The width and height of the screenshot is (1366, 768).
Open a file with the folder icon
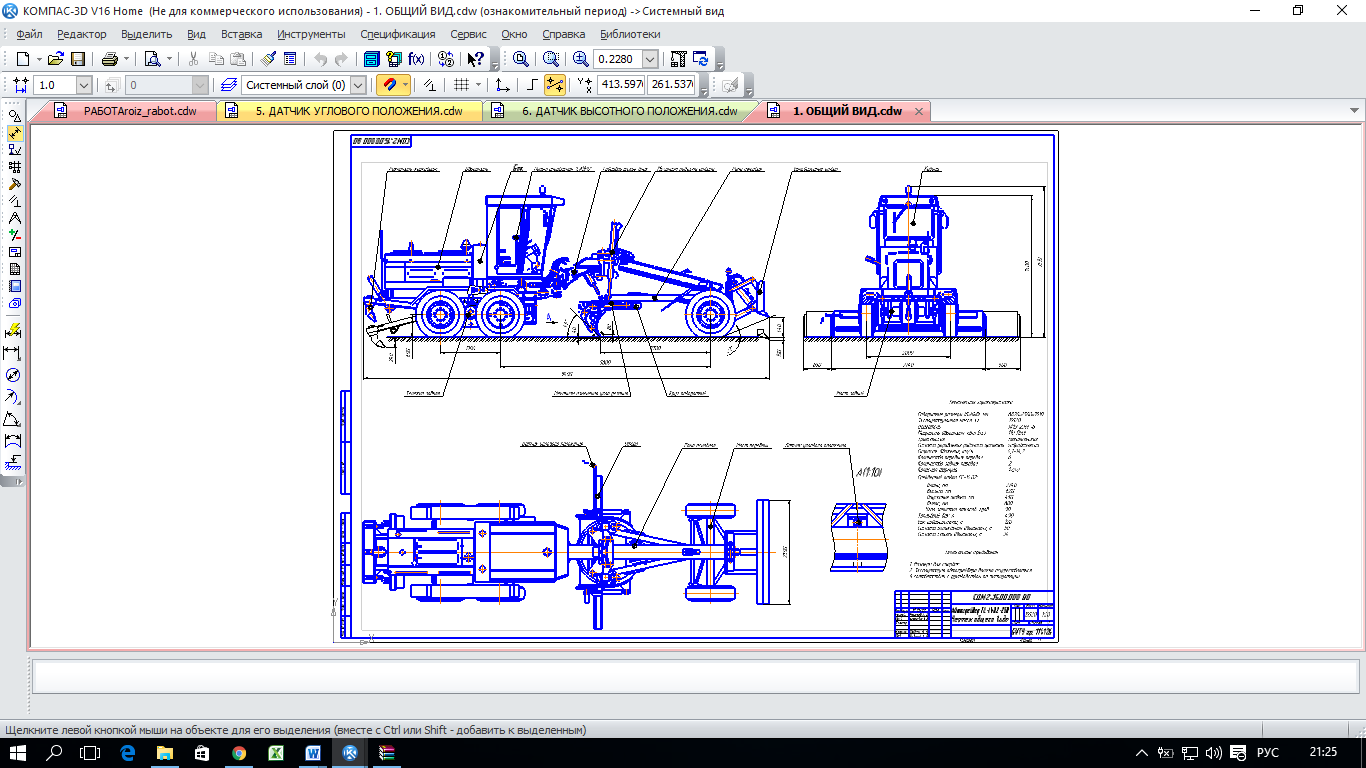click(x=56, y=59)
